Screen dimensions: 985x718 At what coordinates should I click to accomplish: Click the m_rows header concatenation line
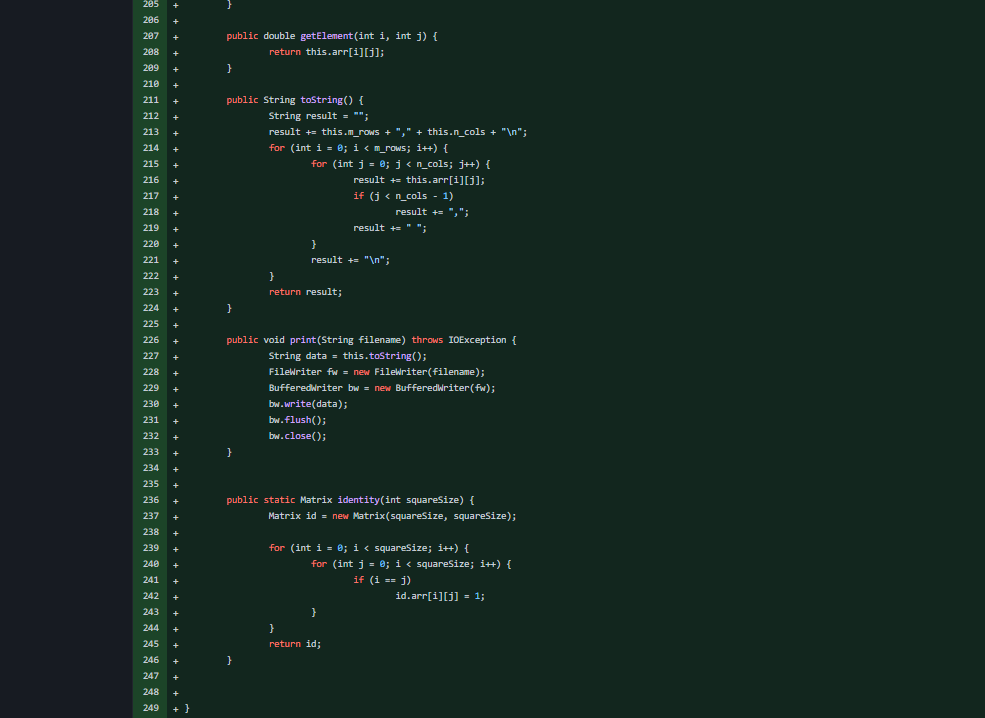(398, 132)
